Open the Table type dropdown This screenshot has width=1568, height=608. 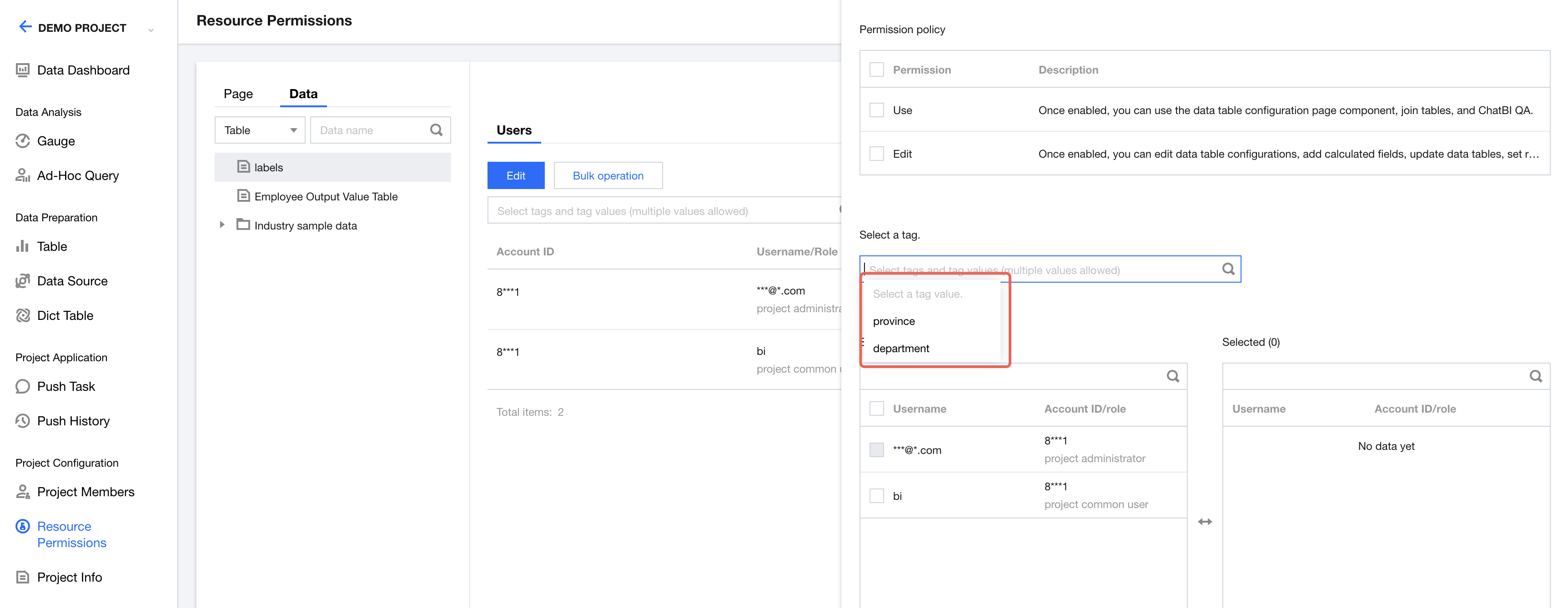pos(260,130)
